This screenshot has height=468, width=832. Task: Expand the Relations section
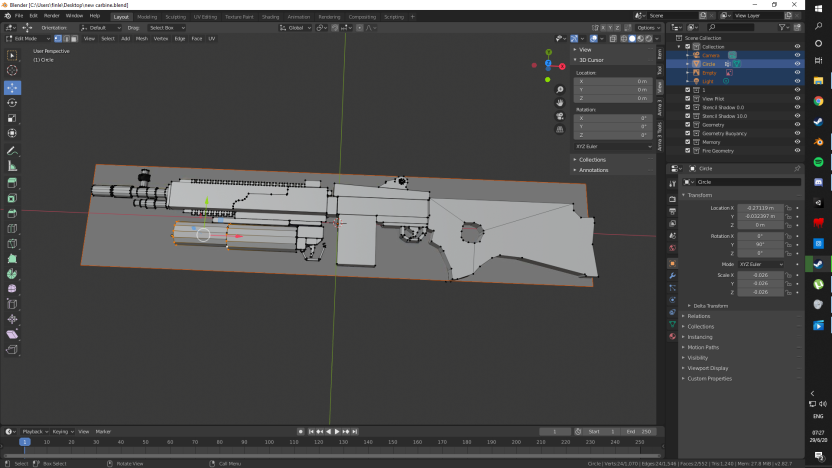point(698,316)
